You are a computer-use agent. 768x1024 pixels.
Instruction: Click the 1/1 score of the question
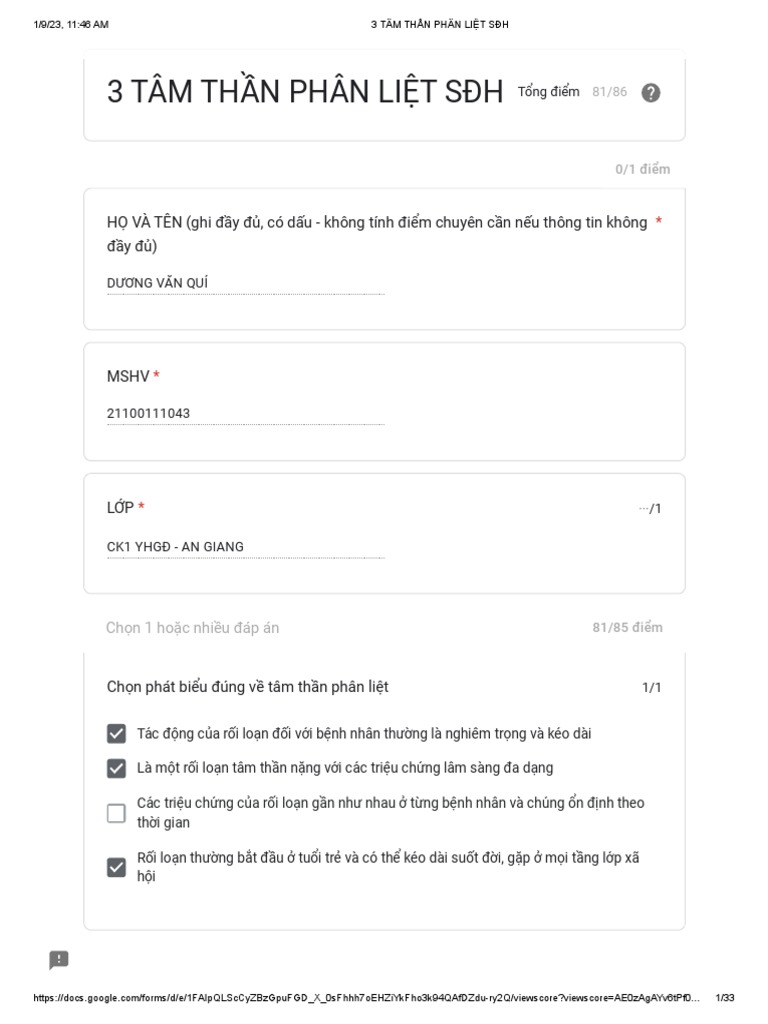tap(651, 688)
